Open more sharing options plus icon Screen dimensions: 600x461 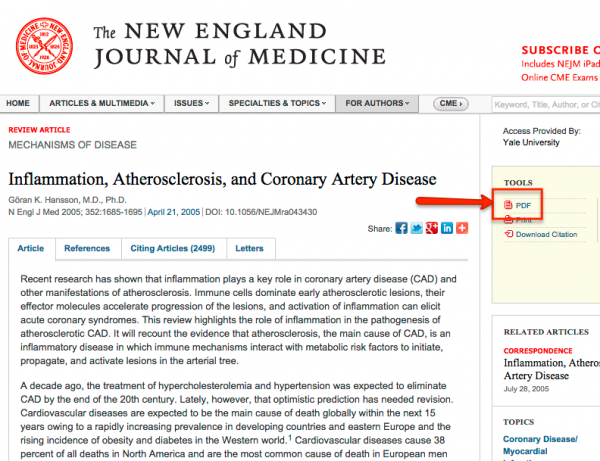[462, 228]
